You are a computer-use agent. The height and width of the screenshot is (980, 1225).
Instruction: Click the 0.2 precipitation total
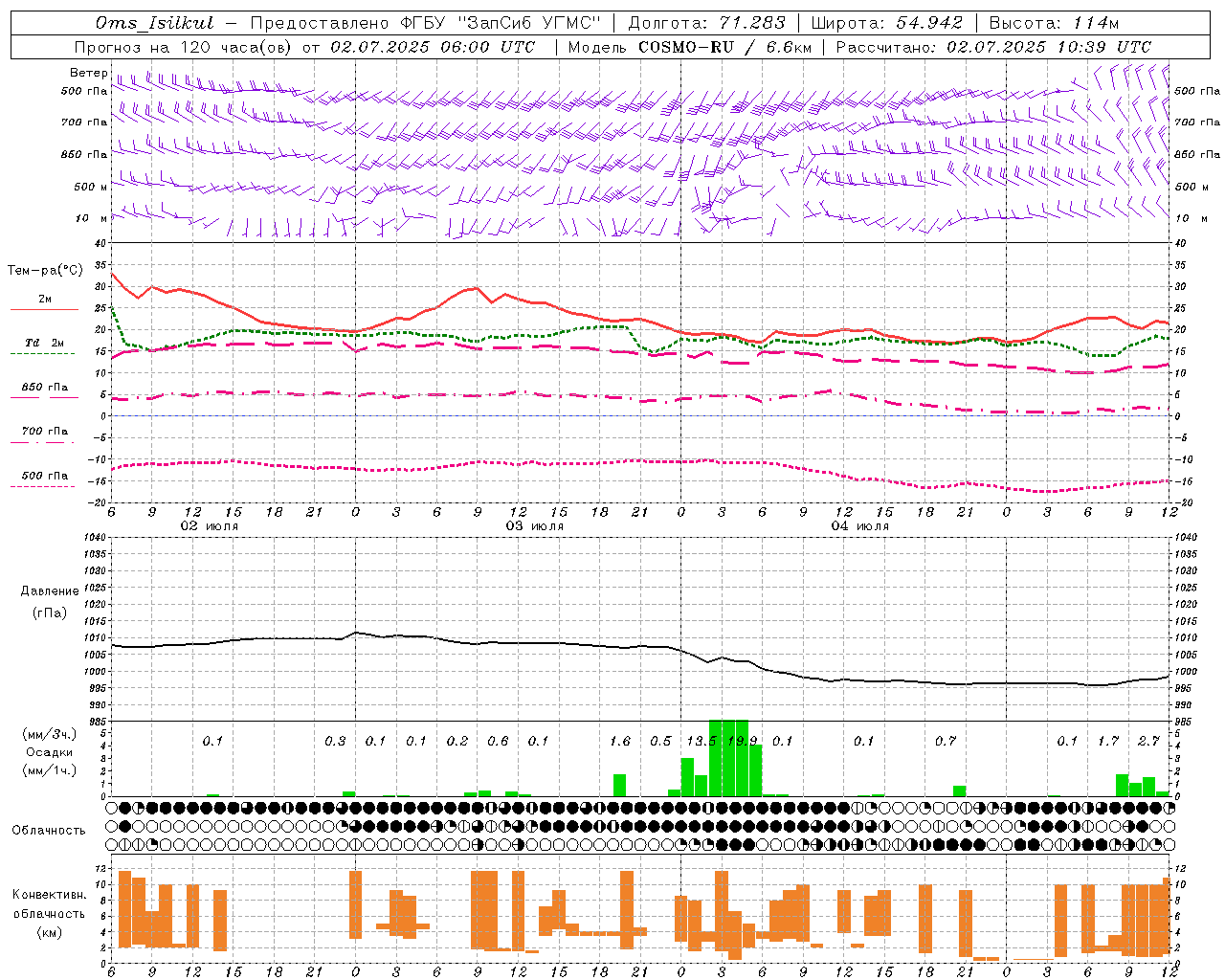[457, 741]
